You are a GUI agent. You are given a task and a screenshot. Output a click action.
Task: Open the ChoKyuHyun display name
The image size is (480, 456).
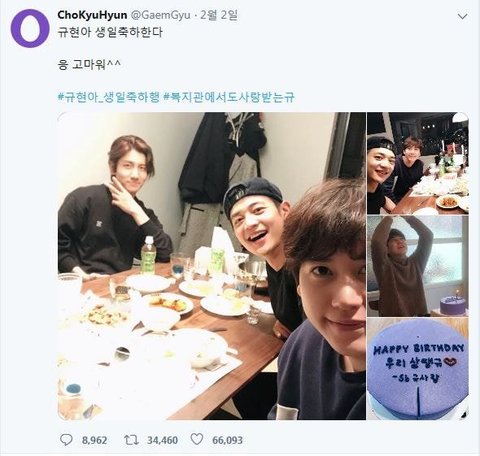coord(92,15)
